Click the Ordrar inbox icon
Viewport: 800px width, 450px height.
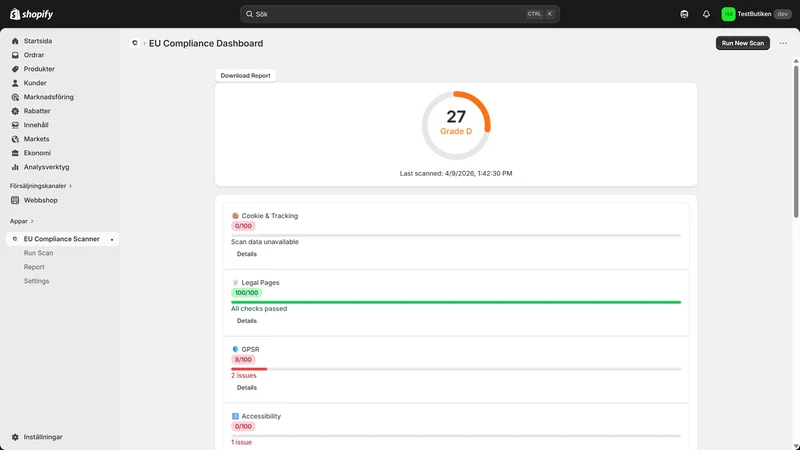[x=15, y=55]
